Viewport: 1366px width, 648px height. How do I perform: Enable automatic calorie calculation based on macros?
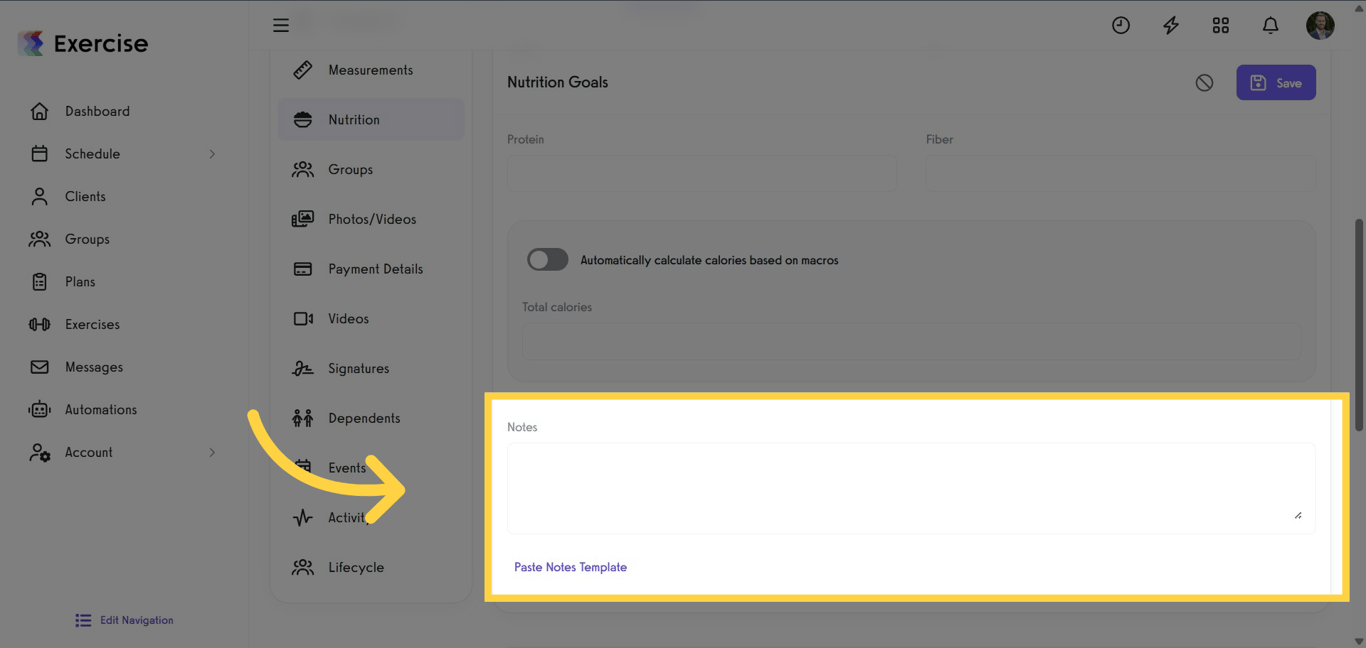(x=547, y=259)
